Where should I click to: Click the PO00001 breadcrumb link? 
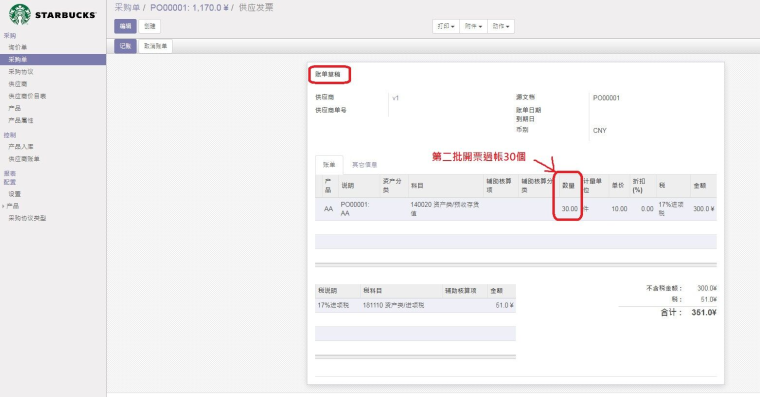coord(190,8)
